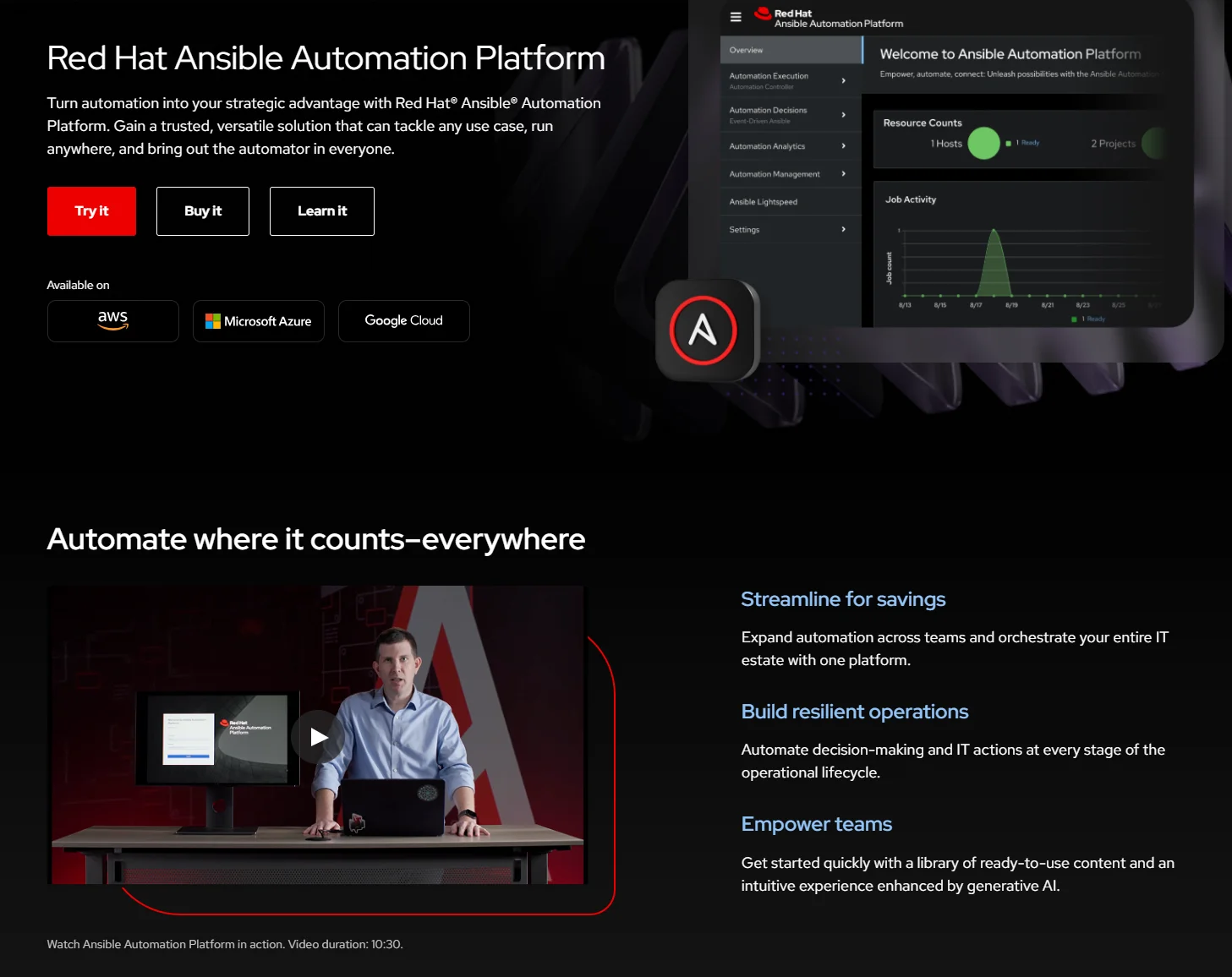
Task: Click the 2 Projects label
Action: coord(1113,144)
